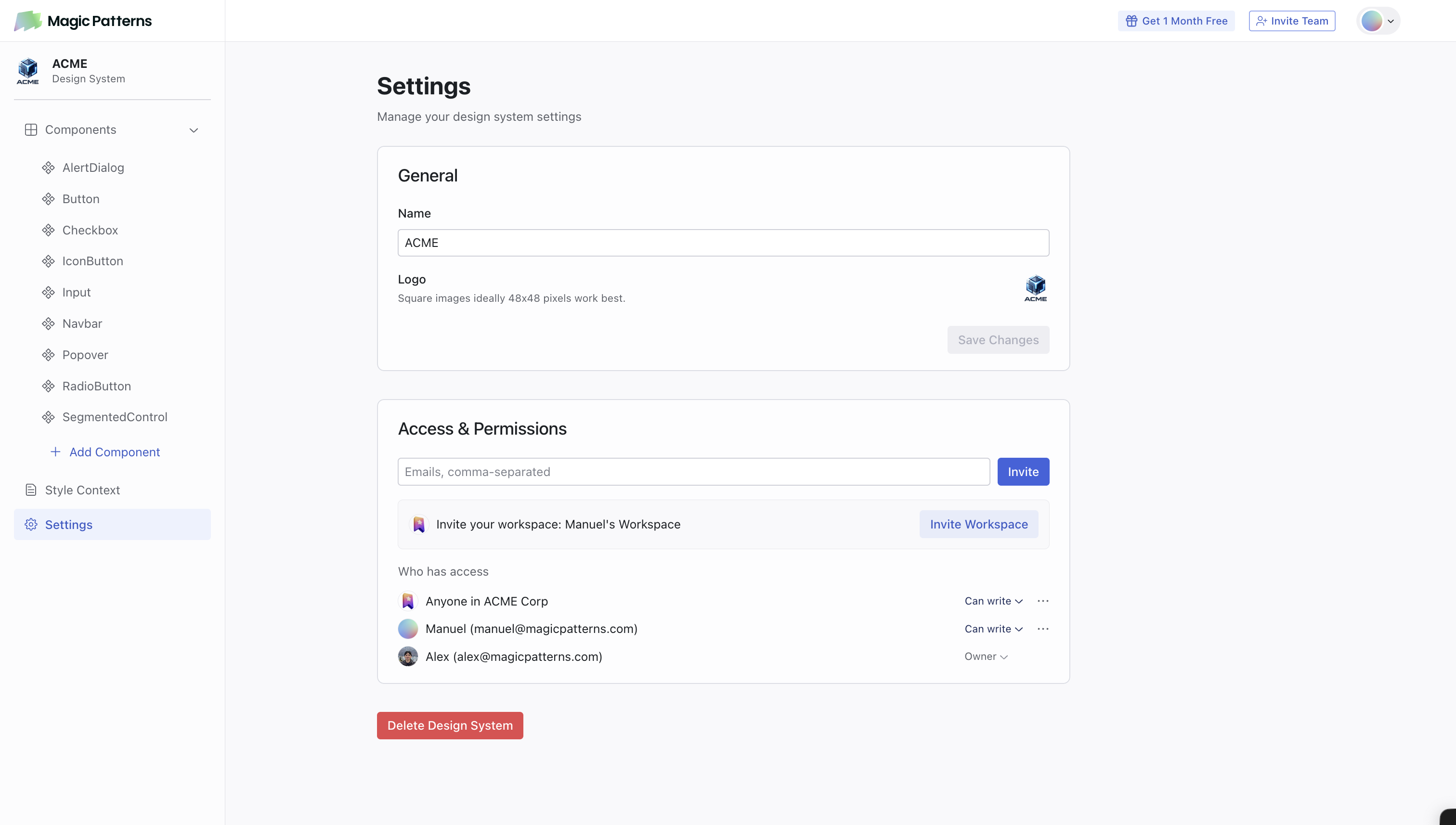Open the three-dot menu for Manuel
Viewport: 1456px width, 825px height.
click(1043, 629)
